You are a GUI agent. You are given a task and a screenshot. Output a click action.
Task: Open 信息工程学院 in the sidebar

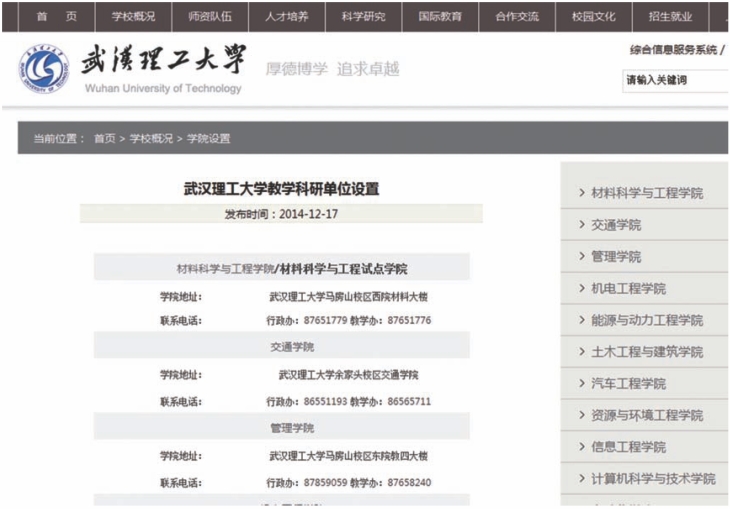tap(629, 447)
